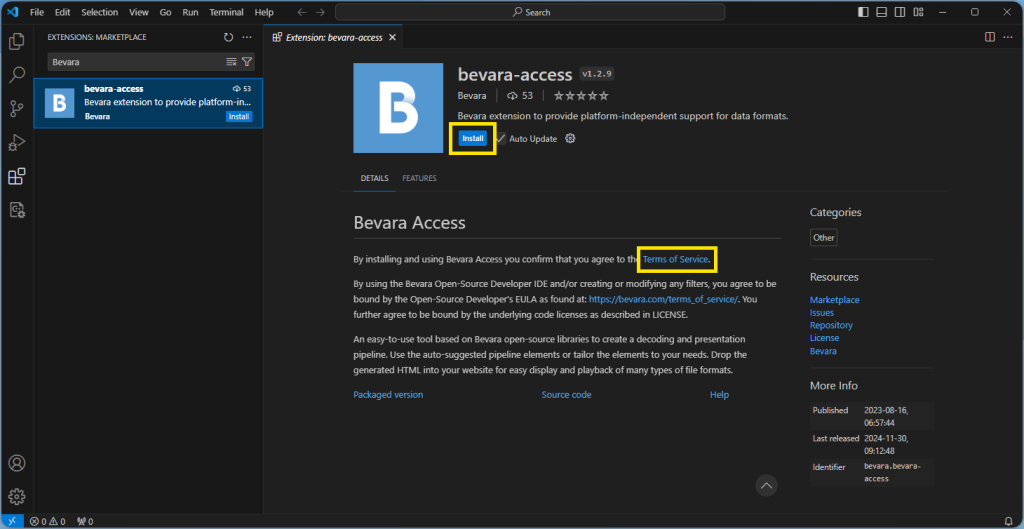The image size is (1024, 529).
Task: Open the Terms of Service link
Action: (x=675, y=259)
